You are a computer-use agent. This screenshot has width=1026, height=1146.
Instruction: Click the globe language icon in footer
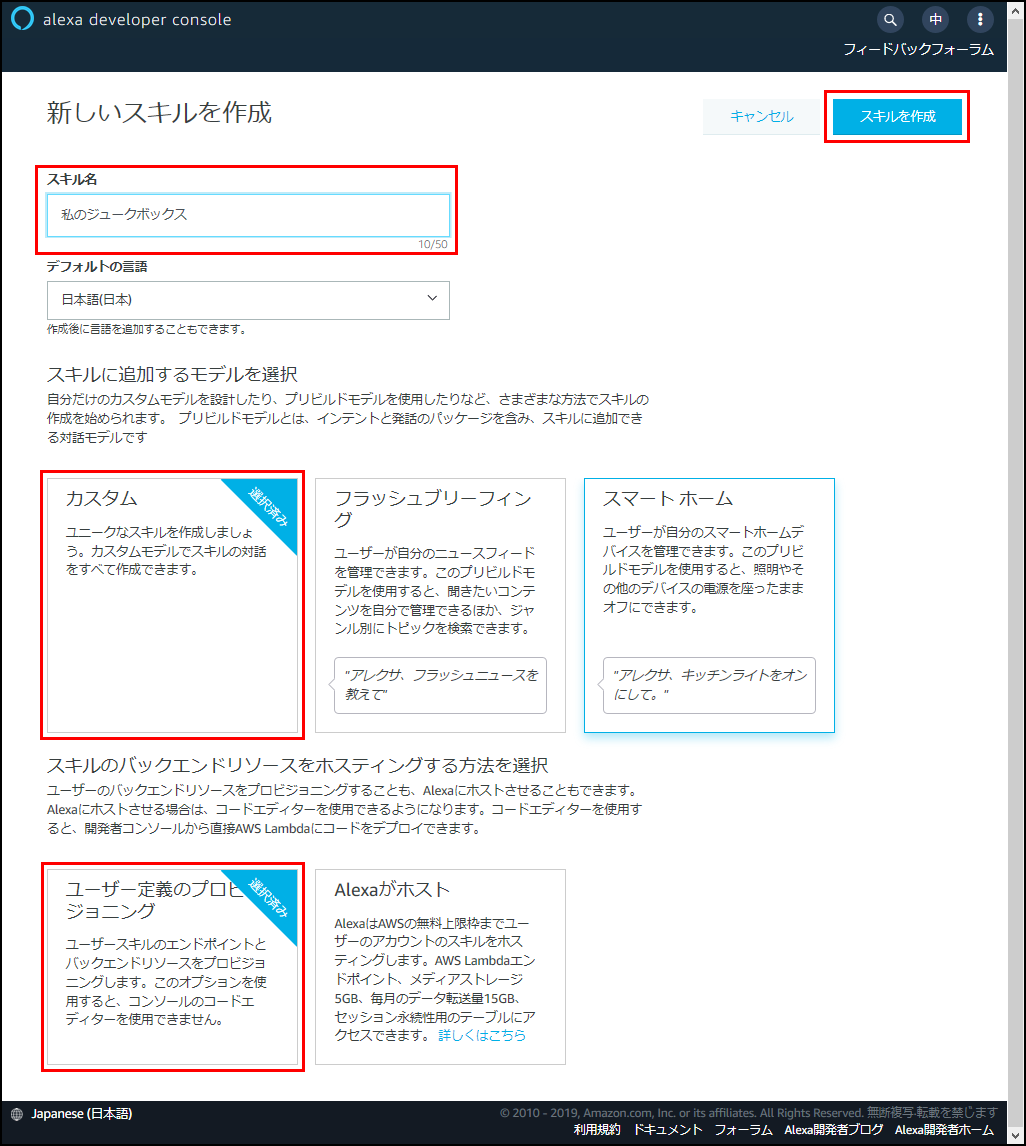[17, 1113]
